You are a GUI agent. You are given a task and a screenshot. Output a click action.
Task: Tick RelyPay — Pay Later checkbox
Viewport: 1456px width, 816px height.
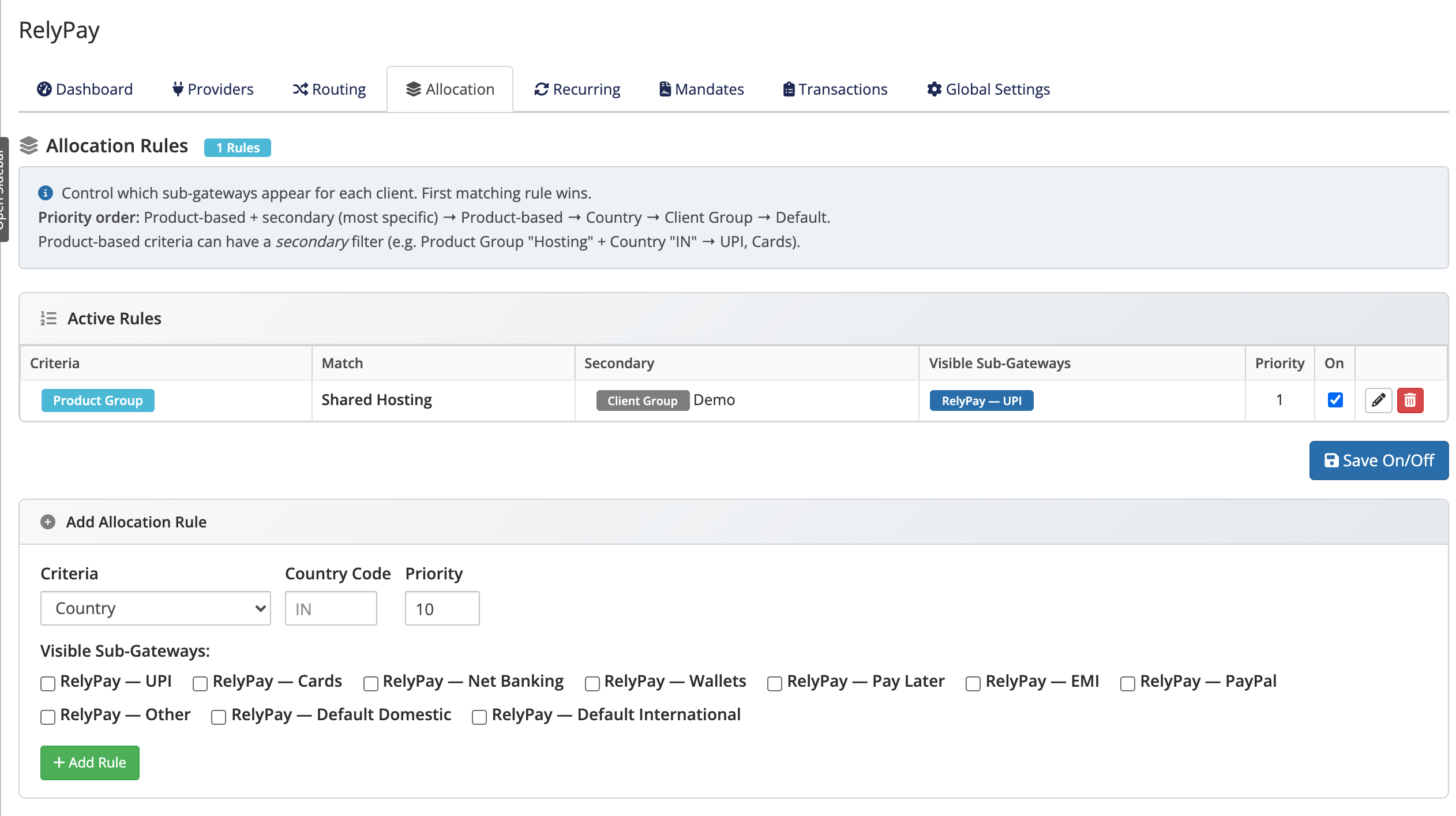tap(775, 684)
